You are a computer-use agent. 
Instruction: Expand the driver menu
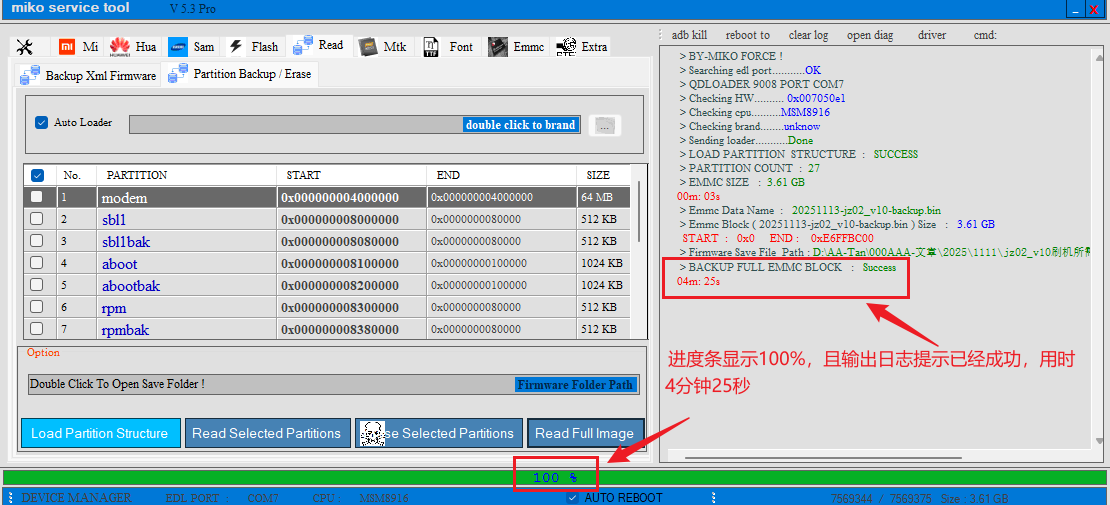[931, 35]
